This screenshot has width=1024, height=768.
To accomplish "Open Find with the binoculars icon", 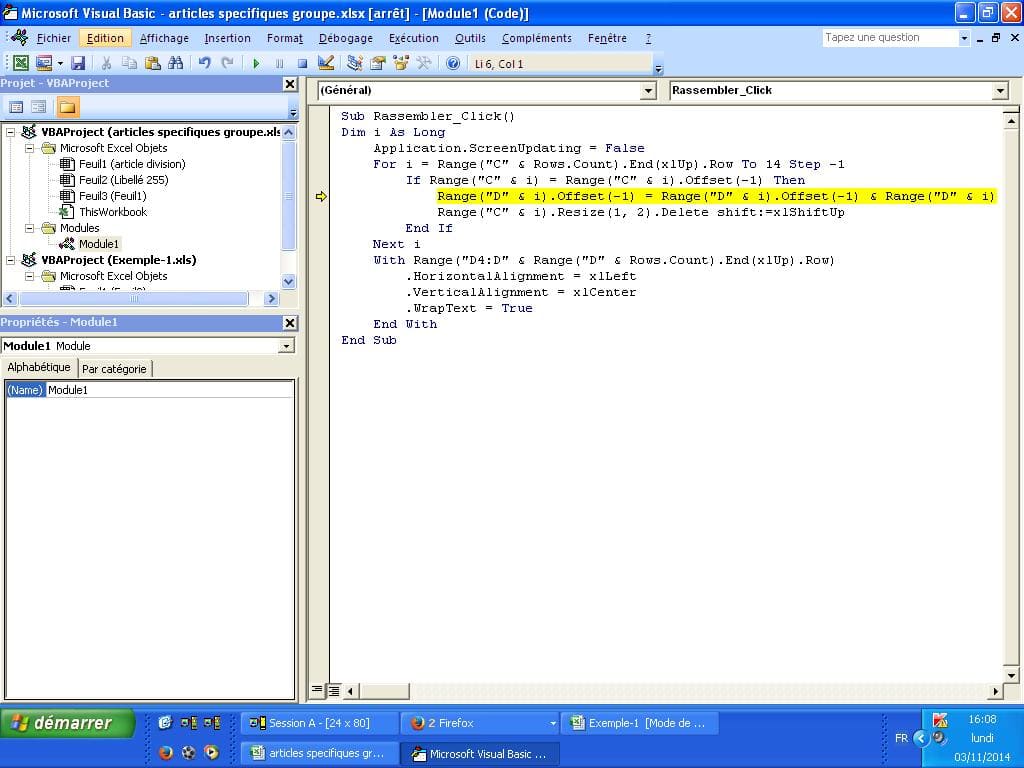I will pyautogui.click(x=176, y=63).
